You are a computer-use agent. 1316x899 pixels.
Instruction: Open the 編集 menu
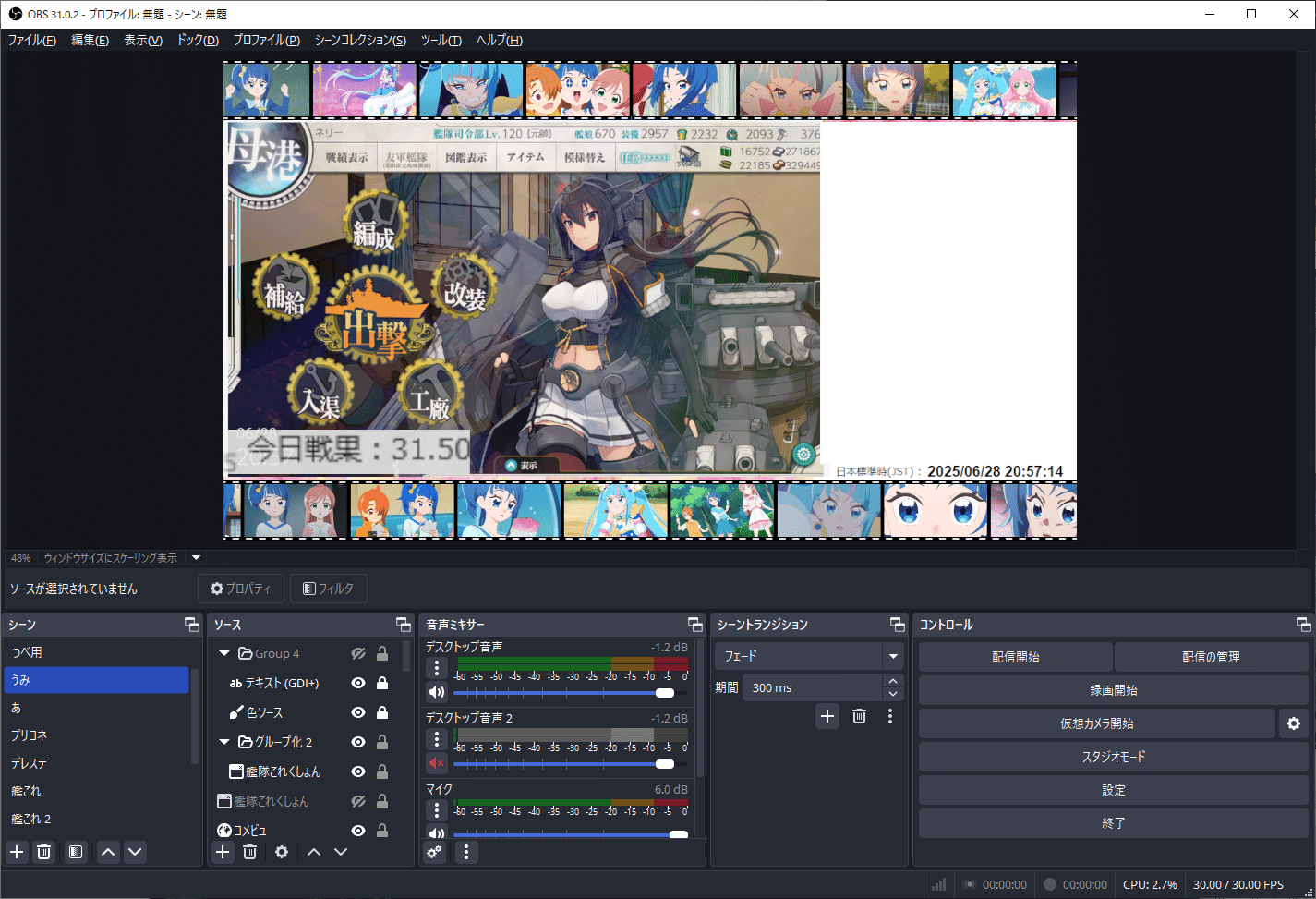91,41
